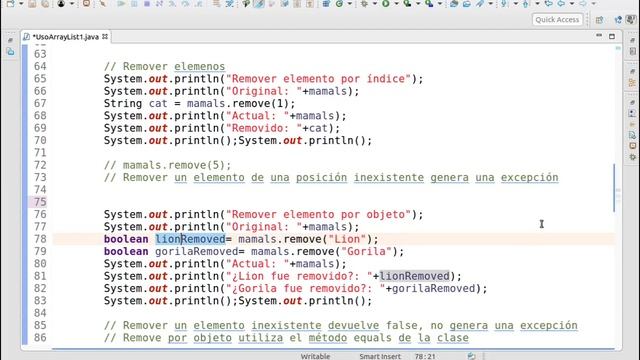The height and width of the screenshot is (360, 640).
Task: Open the Back history dropdown arrow
Action: [x=572, y=4]
